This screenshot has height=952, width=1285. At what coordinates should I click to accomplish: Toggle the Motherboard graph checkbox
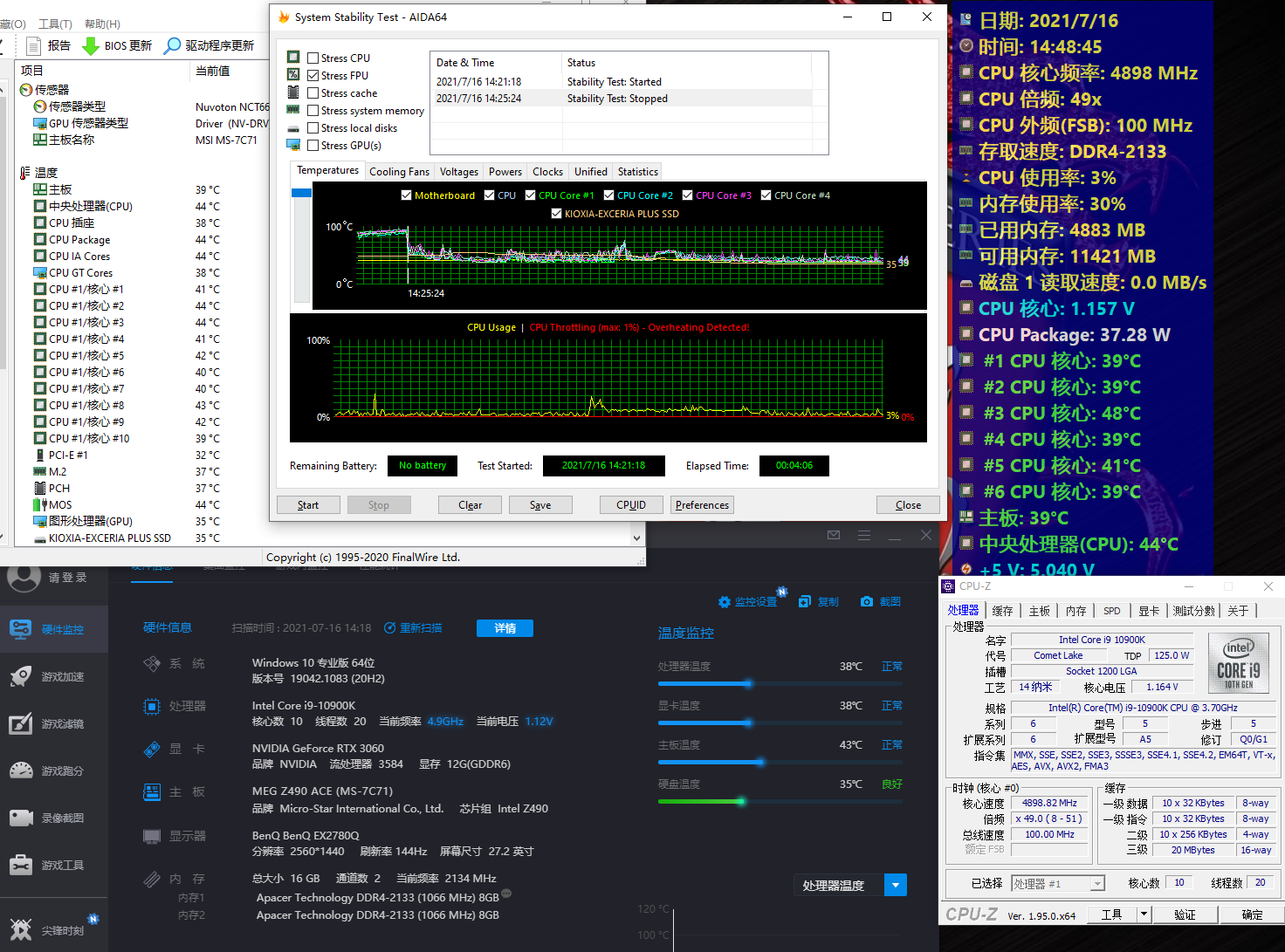click(x=406, y=195)
